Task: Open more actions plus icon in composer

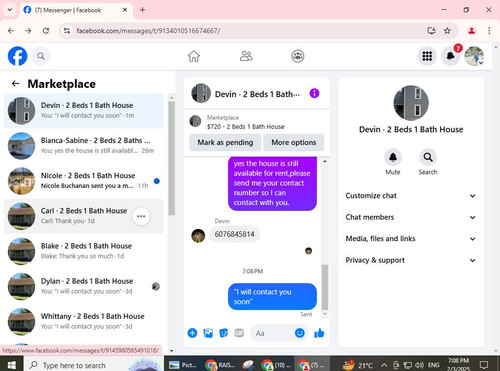Action: coord(192,333)
